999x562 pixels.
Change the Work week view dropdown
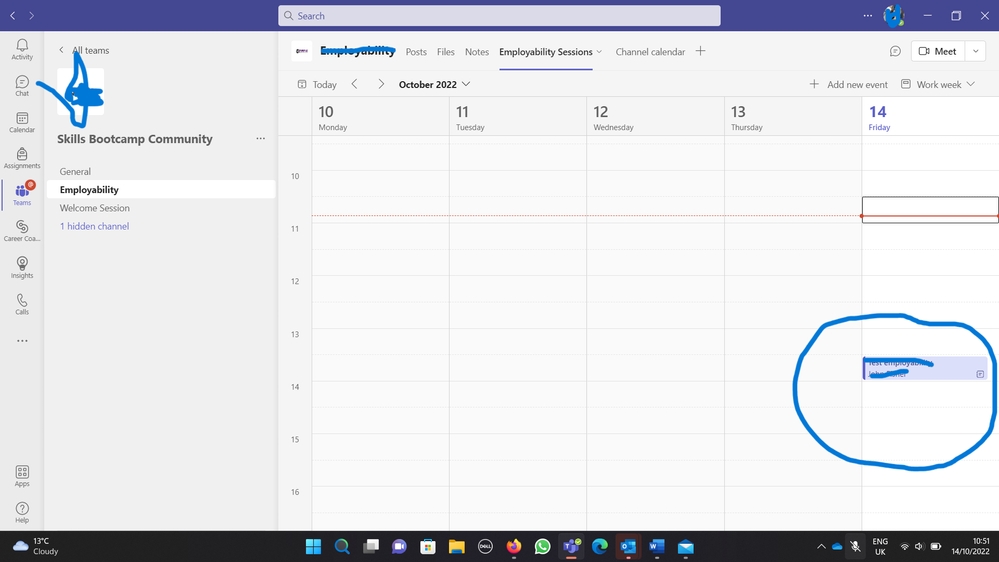coord(938,84)
